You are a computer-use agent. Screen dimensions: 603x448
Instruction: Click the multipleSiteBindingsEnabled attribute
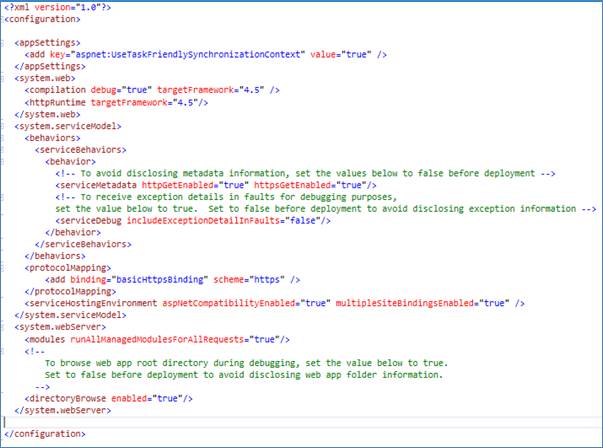[405, 303]
